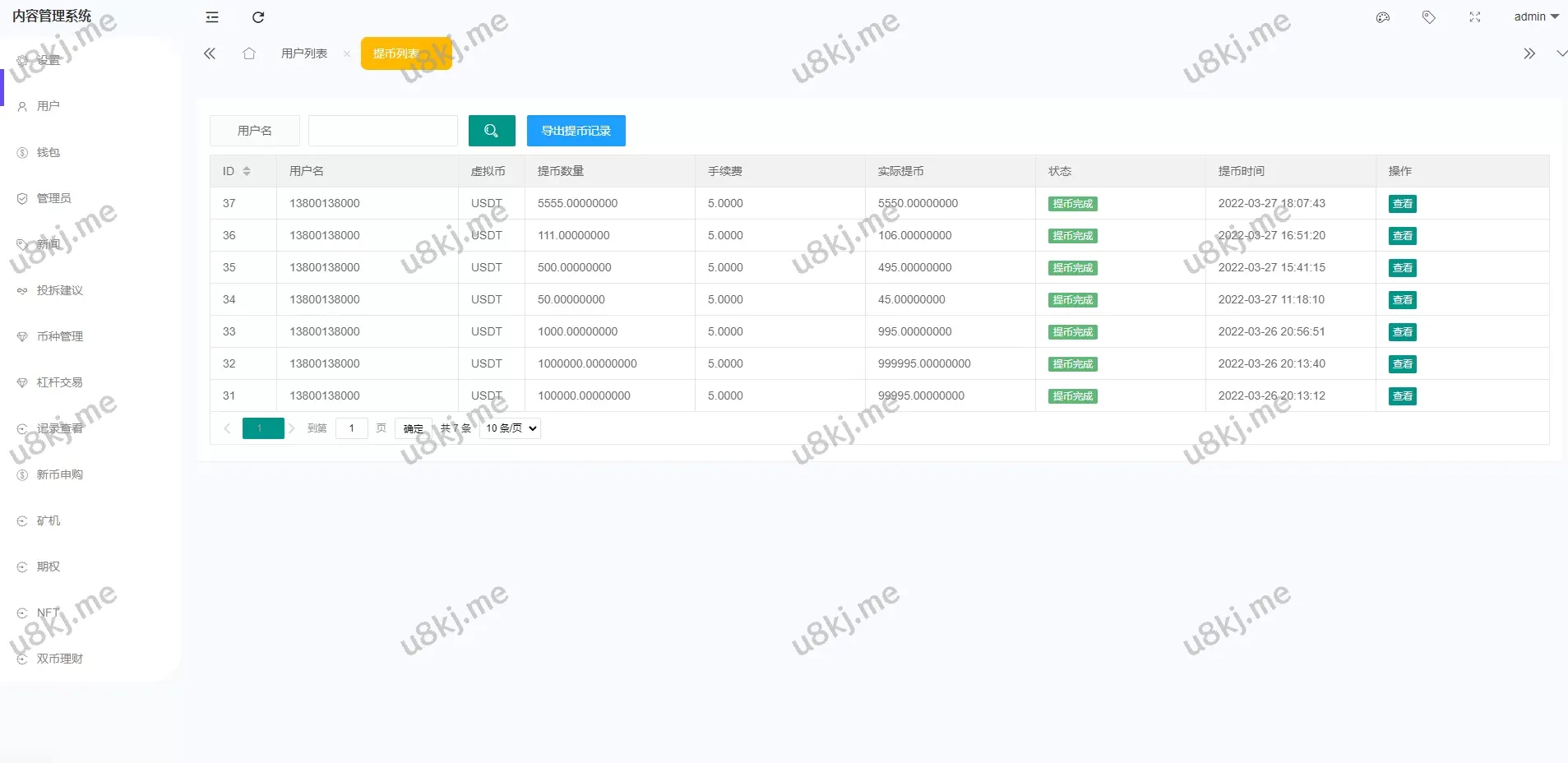
Task: Click the green search magnifier button
Action: coord(492,131)
